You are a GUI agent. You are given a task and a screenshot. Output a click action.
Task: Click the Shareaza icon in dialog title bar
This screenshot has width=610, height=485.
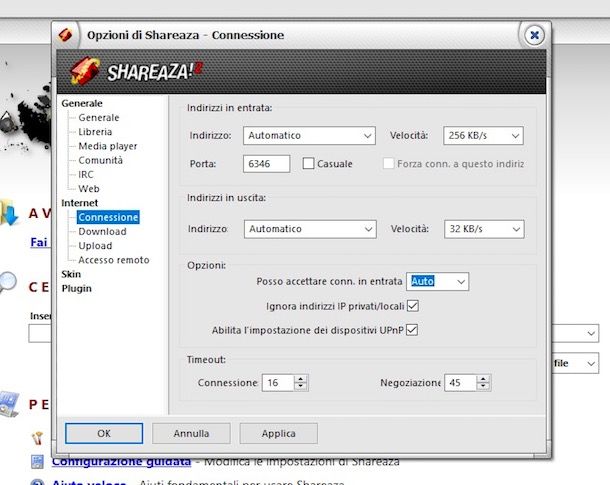coord(65,35)
